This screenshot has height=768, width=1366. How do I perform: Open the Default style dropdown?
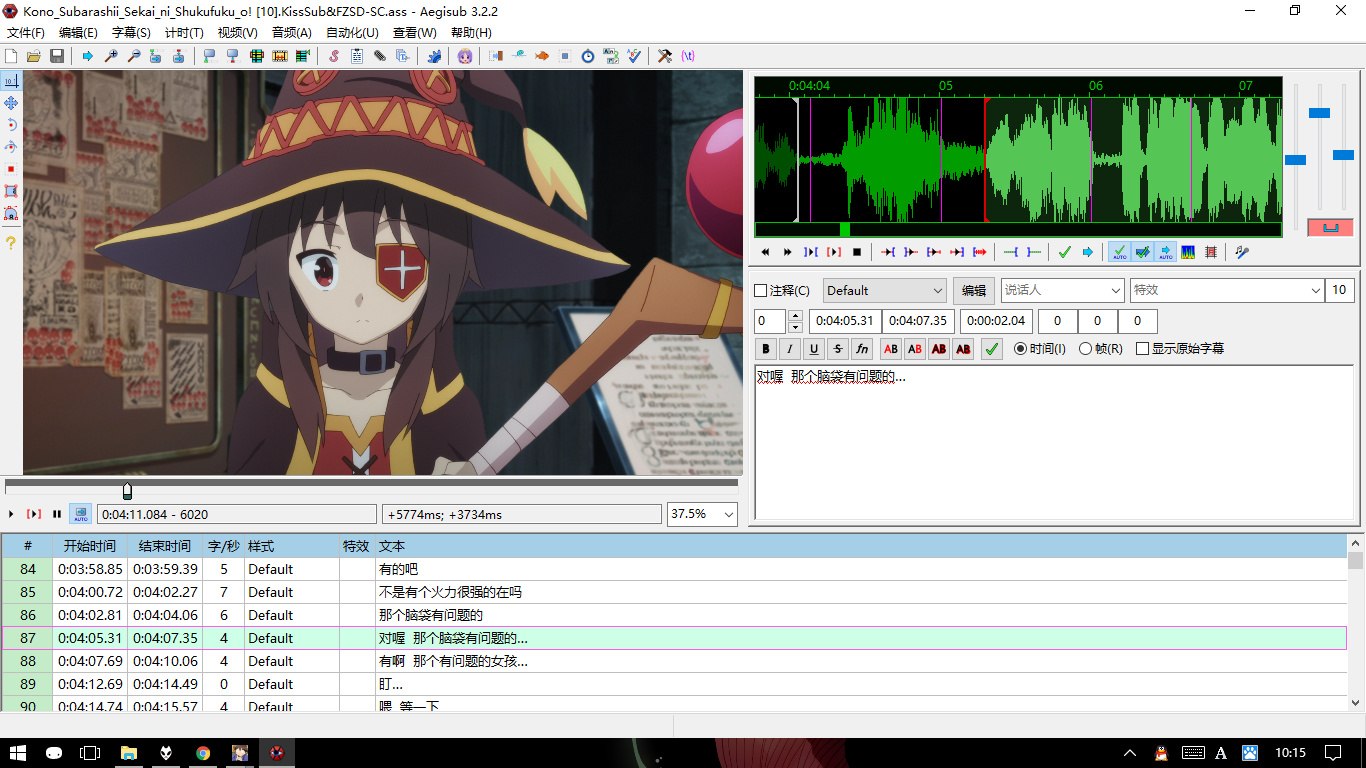click(x=885, y=290)
